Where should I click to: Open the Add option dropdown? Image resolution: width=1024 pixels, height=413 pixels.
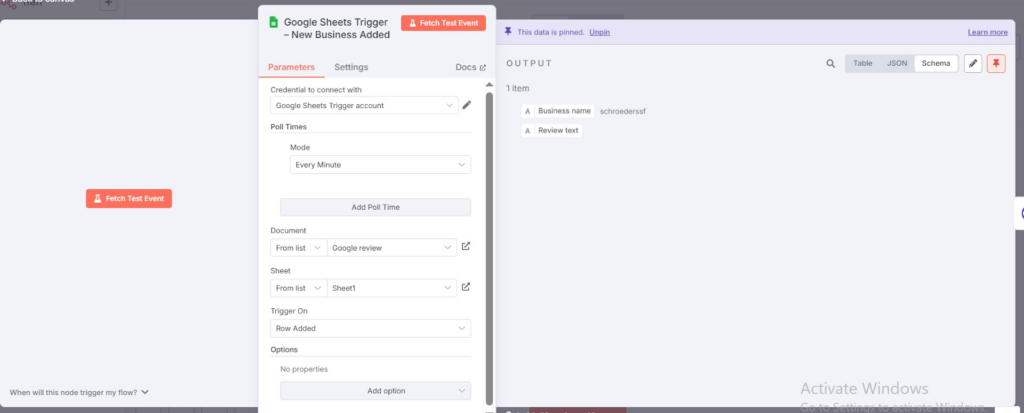click(x=376, y=391)
